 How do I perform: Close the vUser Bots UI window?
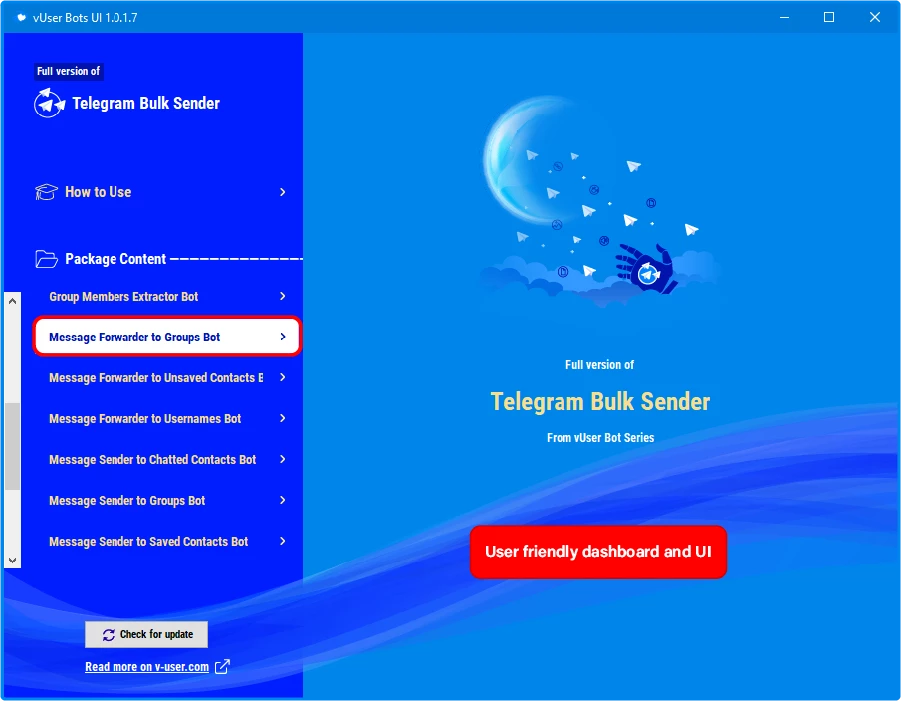[875, 17]
